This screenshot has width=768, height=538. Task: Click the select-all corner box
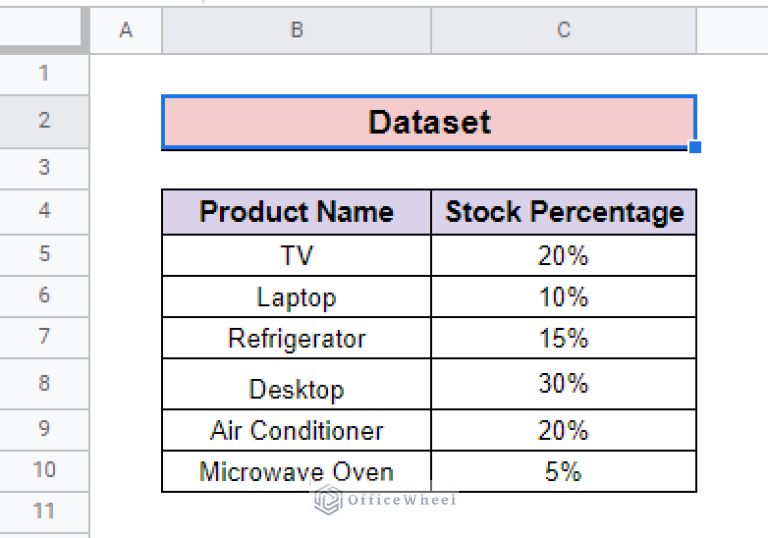pos(44,30)
